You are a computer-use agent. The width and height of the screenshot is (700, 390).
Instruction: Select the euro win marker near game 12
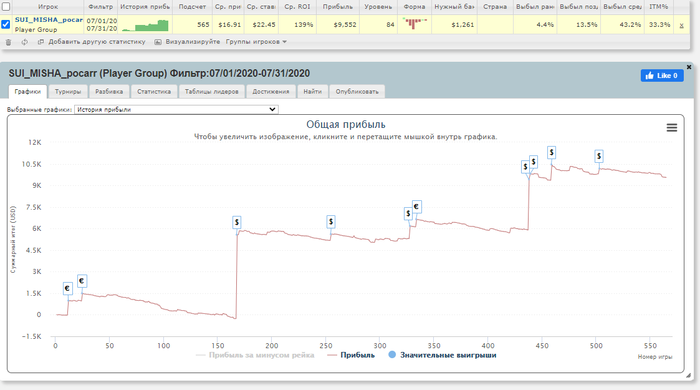(x=67, y=288)
